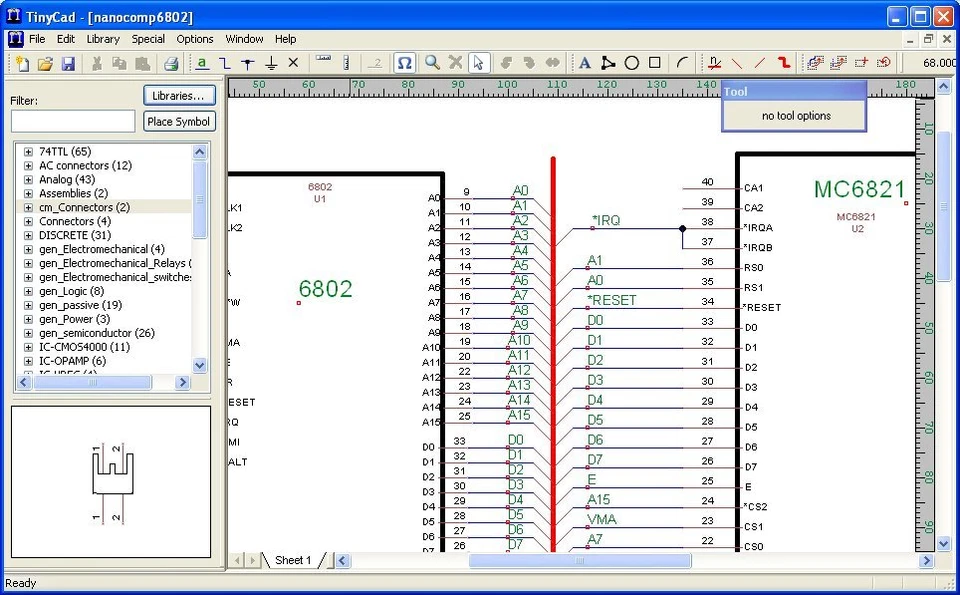Select the junction placement tool
The width and height of the screenshot is (960, 595).
click(x=248, y=62)
